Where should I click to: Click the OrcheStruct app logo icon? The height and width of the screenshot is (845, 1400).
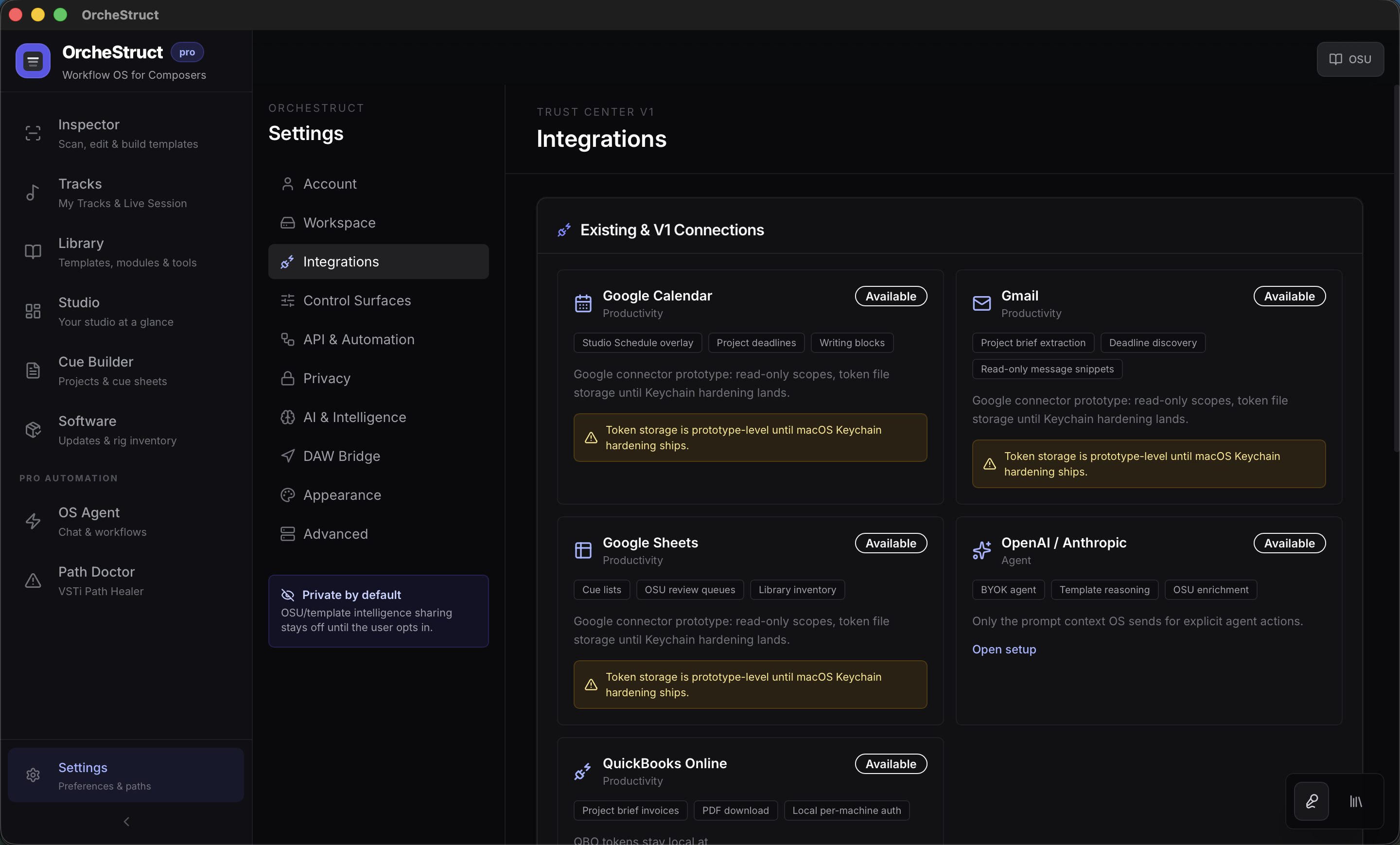tap(33, 60)
